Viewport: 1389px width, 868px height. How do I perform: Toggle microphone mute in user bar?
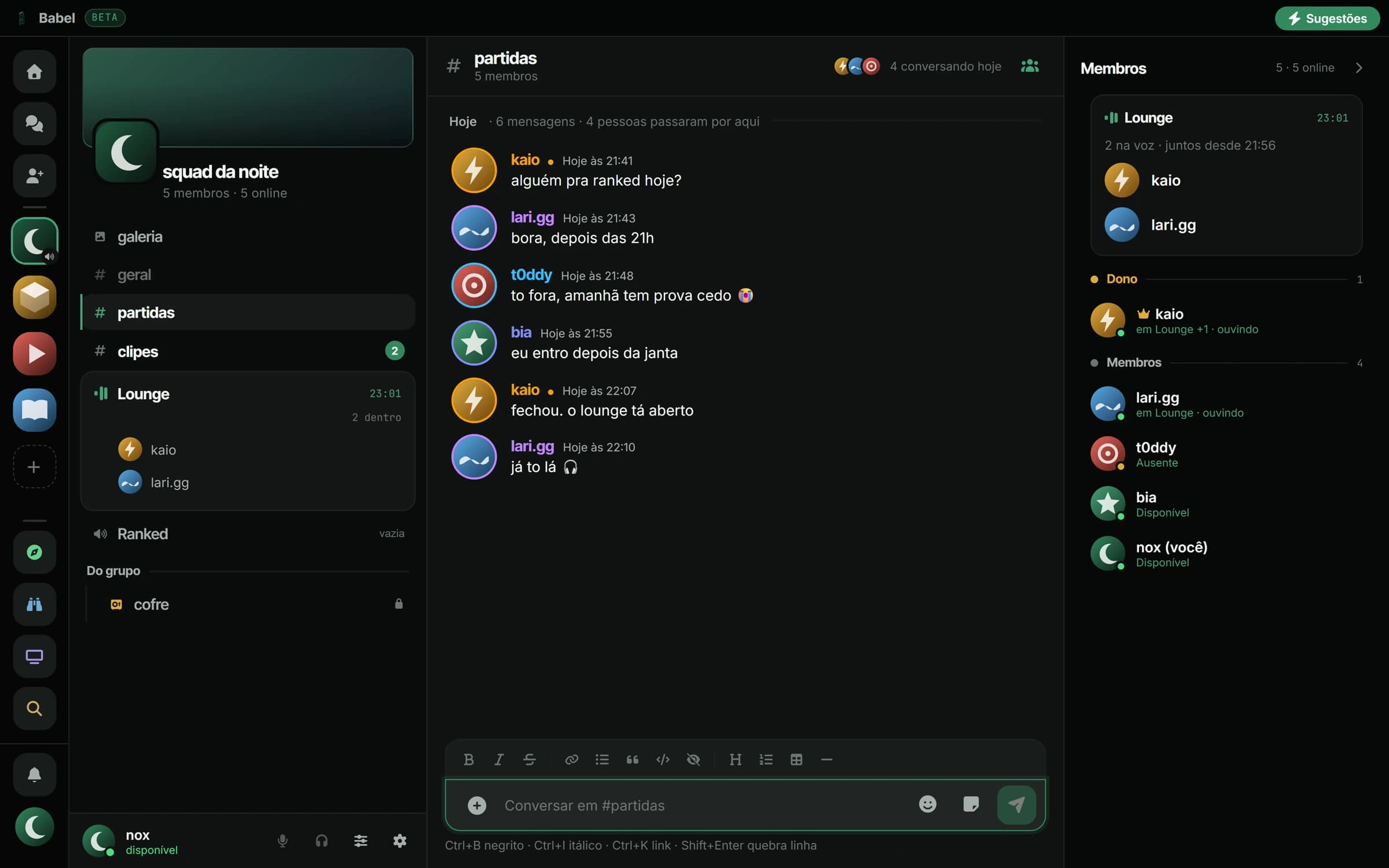click(x=282, y=841)
